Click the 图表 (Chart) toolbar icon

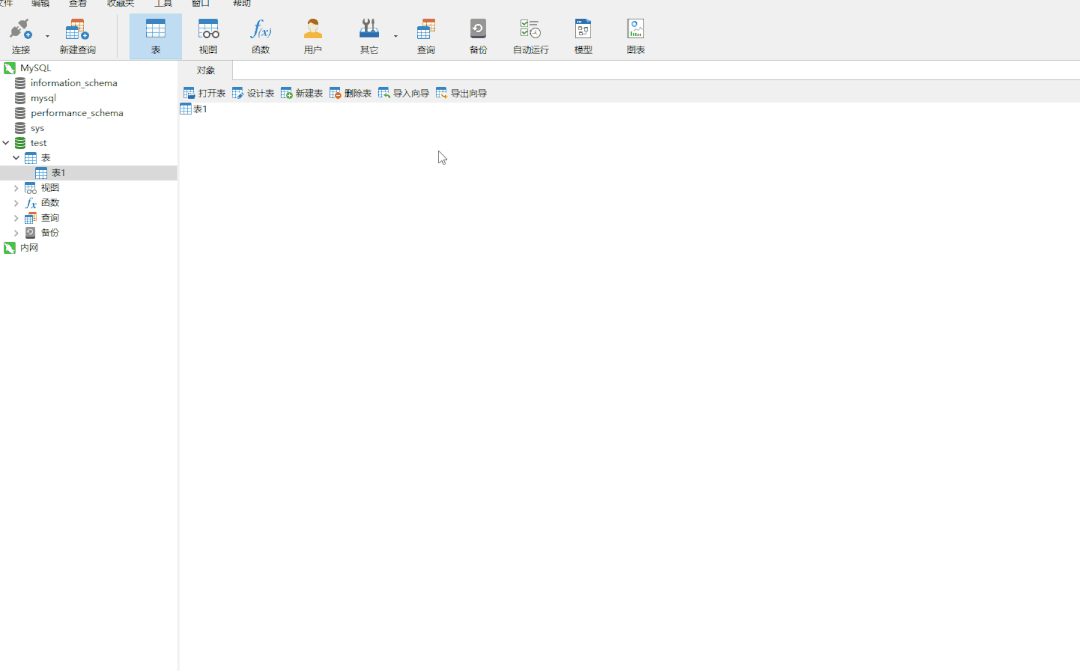pos(635,36)
